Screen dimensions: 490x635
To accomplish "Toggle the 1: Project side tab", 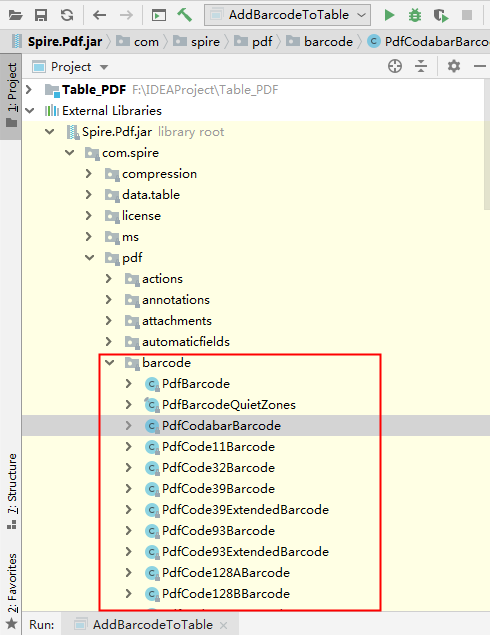I will coord(11,96).
